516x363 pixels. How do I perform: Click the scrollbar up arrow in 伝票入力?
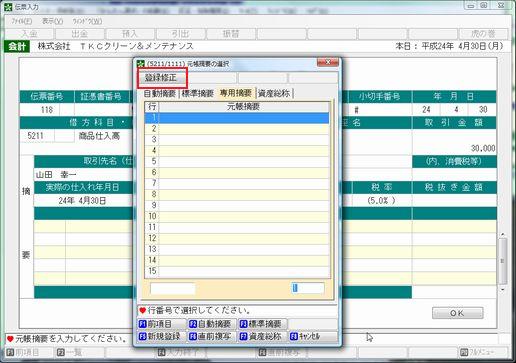tap(503, 235)
